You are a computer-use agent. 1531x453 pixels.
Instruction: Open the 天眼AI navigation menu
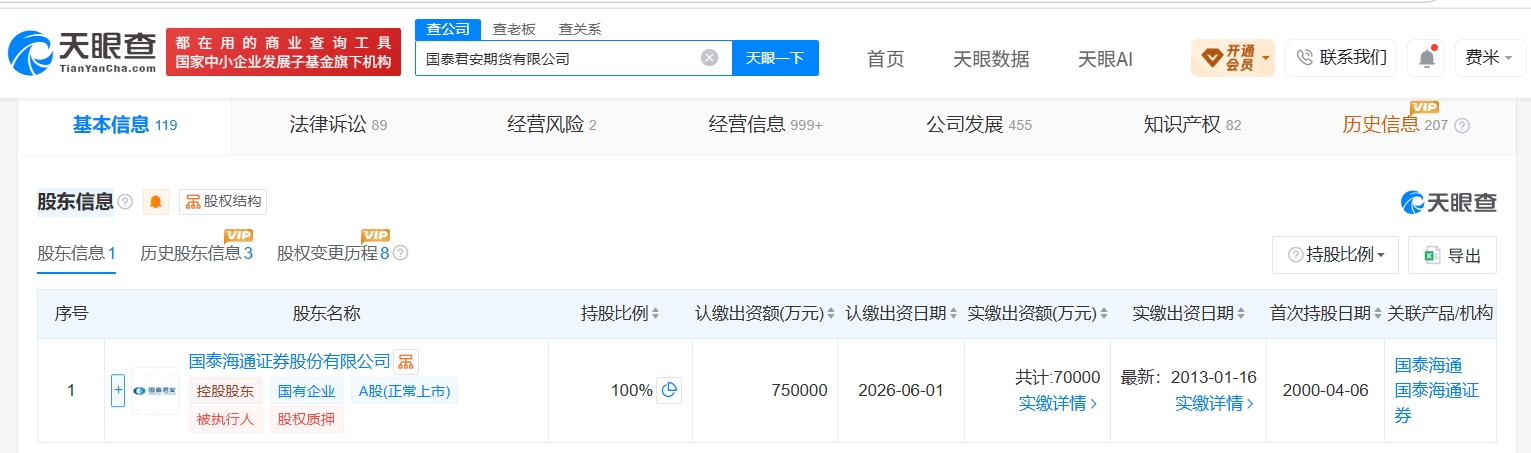pyautogui.click(x=1105, y=59)
